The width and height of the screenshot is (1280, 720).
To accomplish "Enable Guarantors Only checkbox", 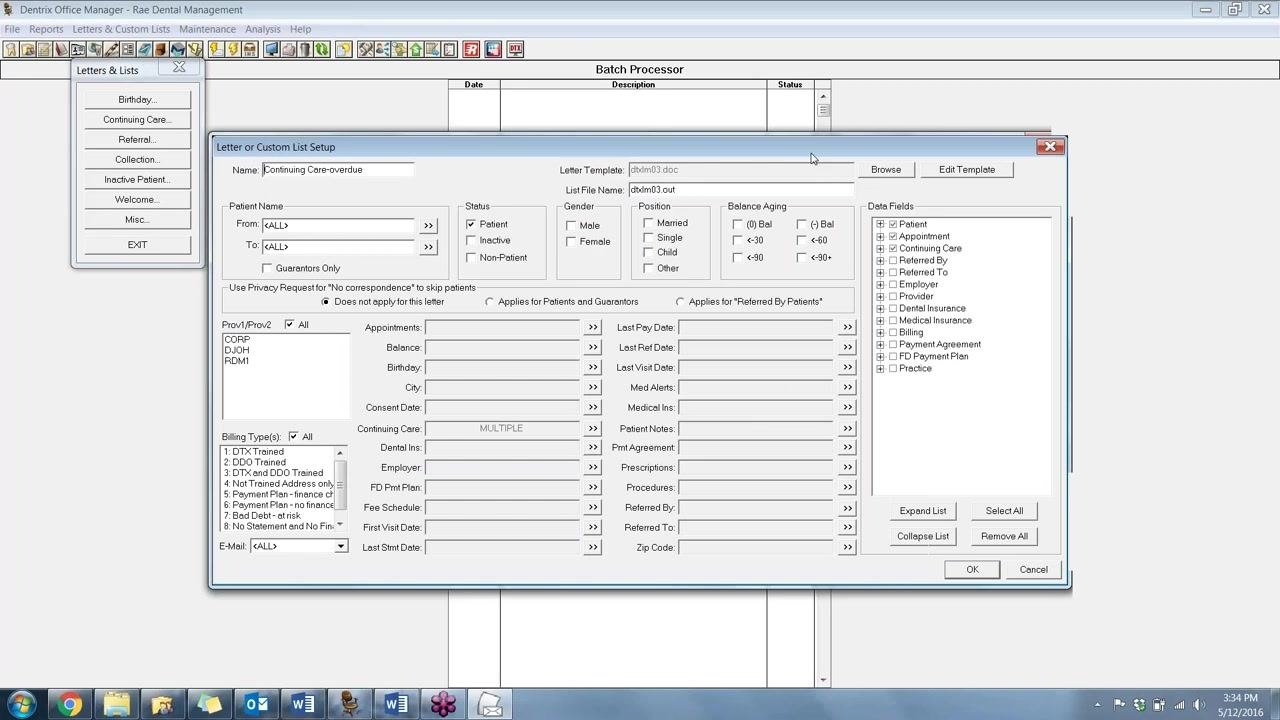I will (267, 268).
